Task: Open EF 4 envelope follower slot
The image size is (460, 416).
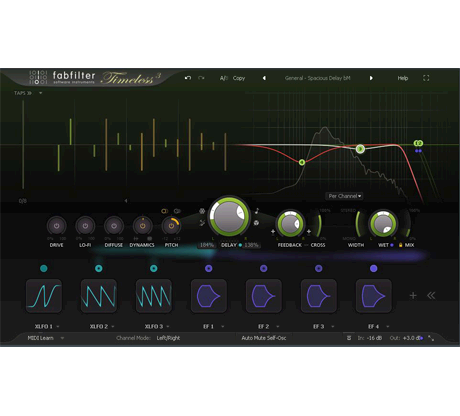Action: pyautogui.click(x=373, y=296)
